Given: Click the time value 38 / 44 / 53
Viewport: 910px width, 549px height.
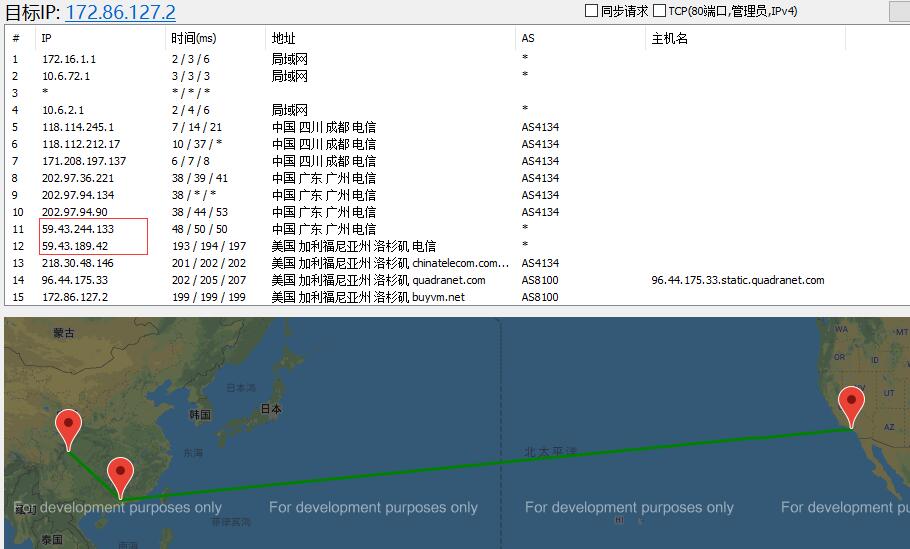Looking at the screenshot, I should point(200,212).
